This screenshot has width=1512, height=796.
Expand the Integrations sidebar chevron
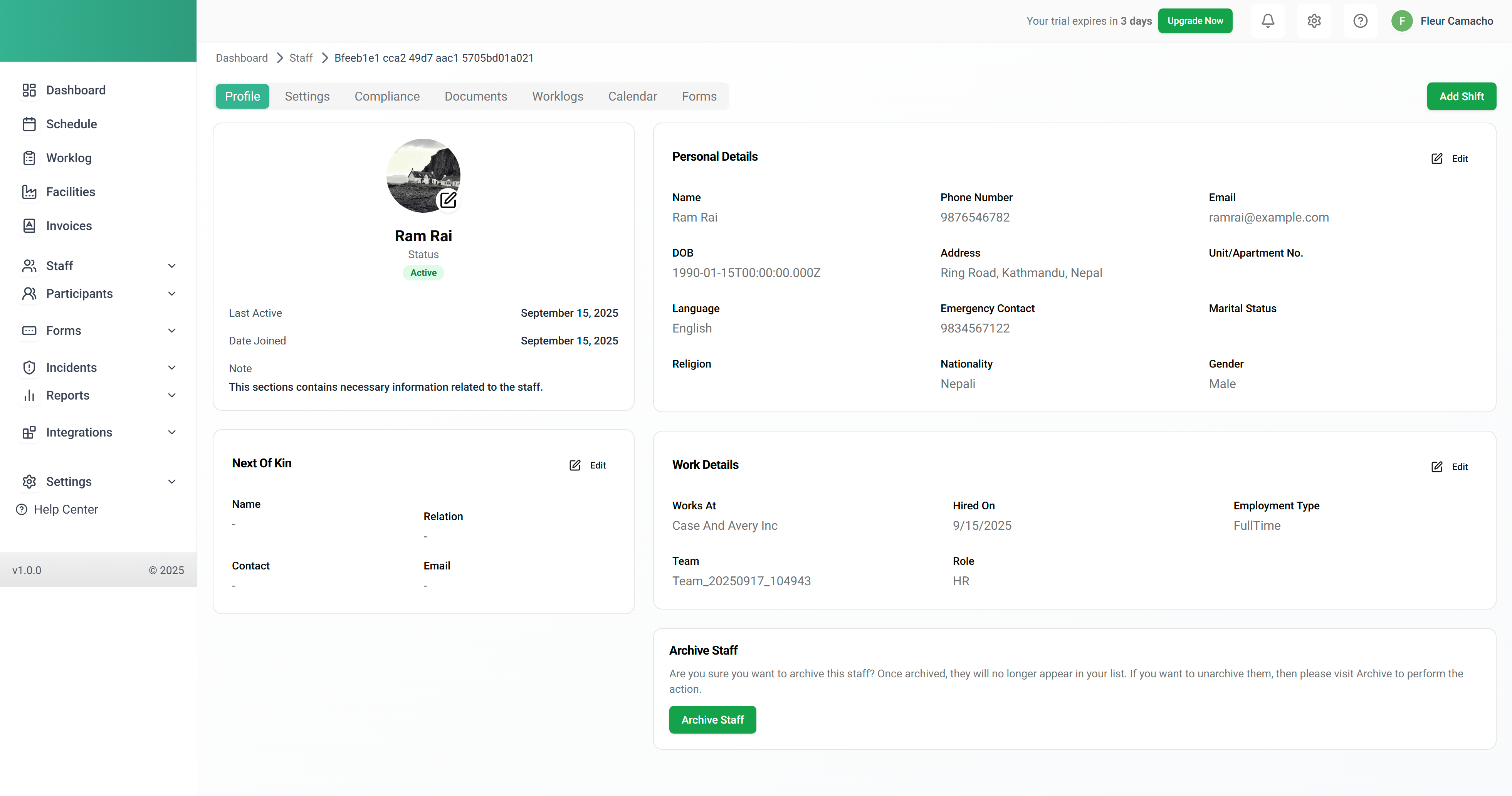[171, 433]
